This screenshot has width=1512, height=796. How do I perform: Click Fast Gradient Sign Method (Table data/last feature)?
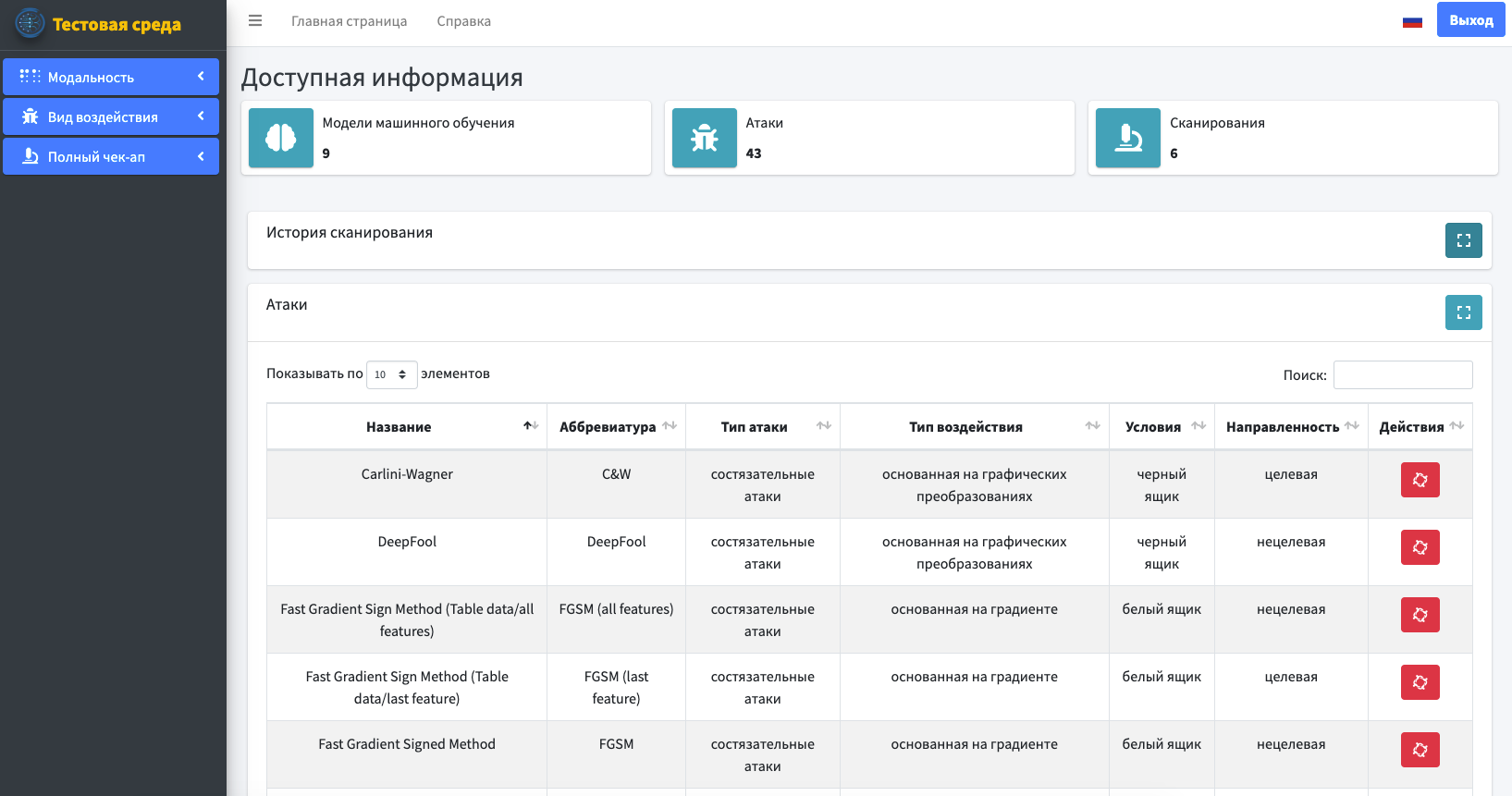coord(407,688)
